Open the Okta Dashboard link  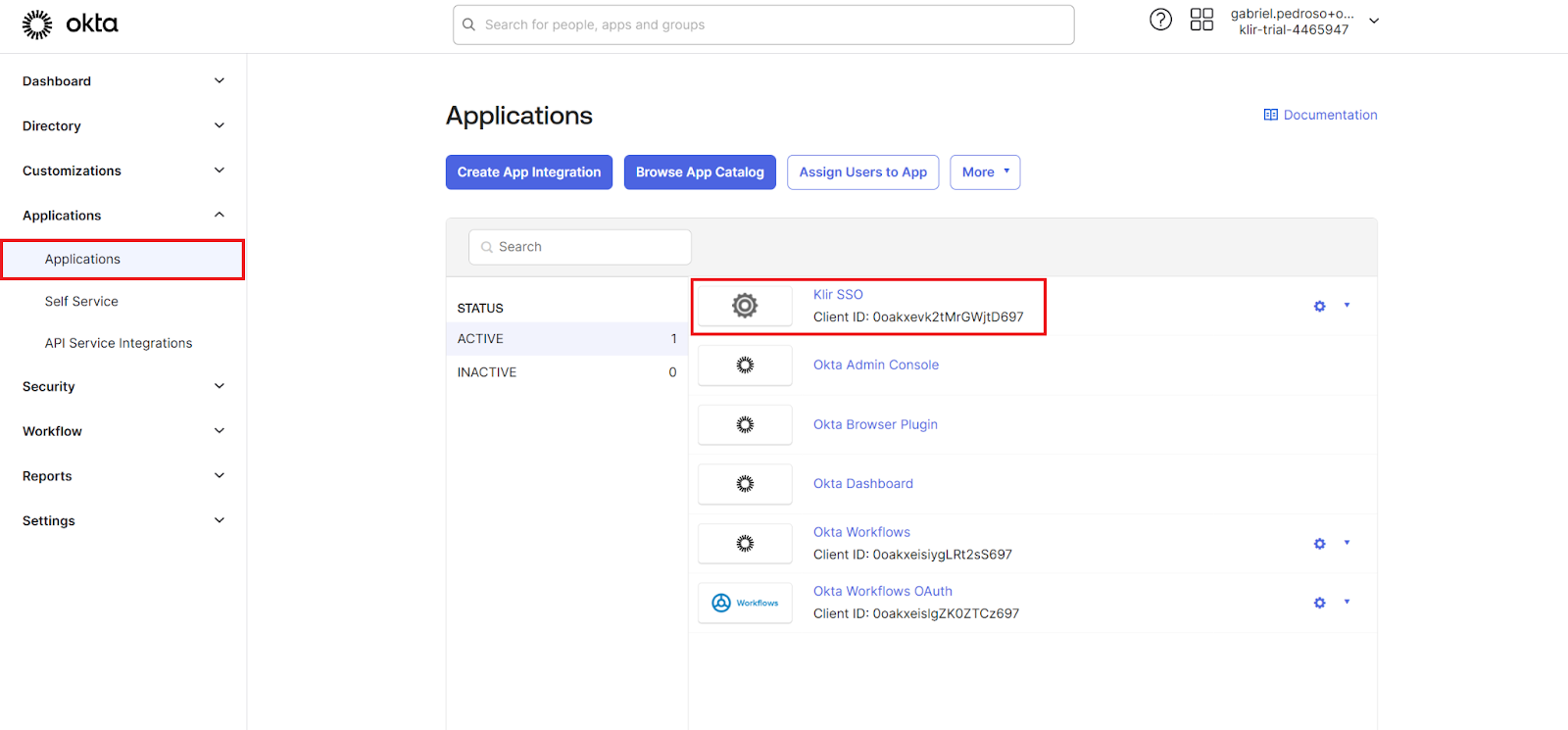[x=863, y=484]
